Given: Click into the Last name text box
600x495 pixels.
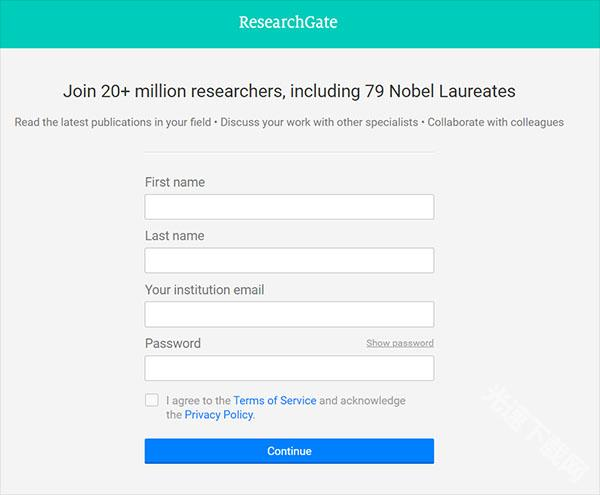Looking at the screenshot, I should pos(289,261).
